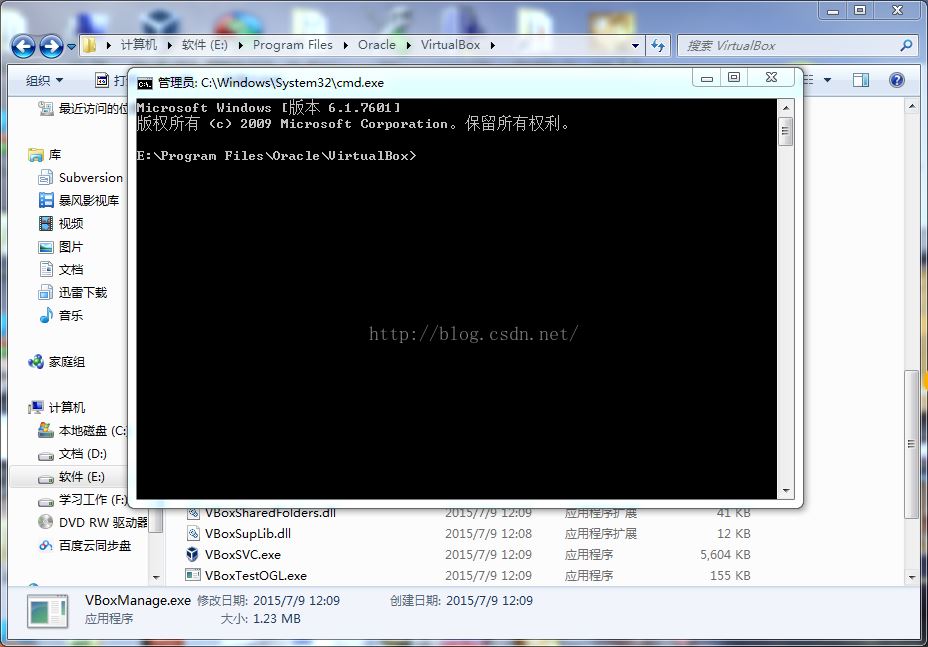Open 最近访问的位置 in the navigation pane
The image size is (928, 647).
pos(83,108)
